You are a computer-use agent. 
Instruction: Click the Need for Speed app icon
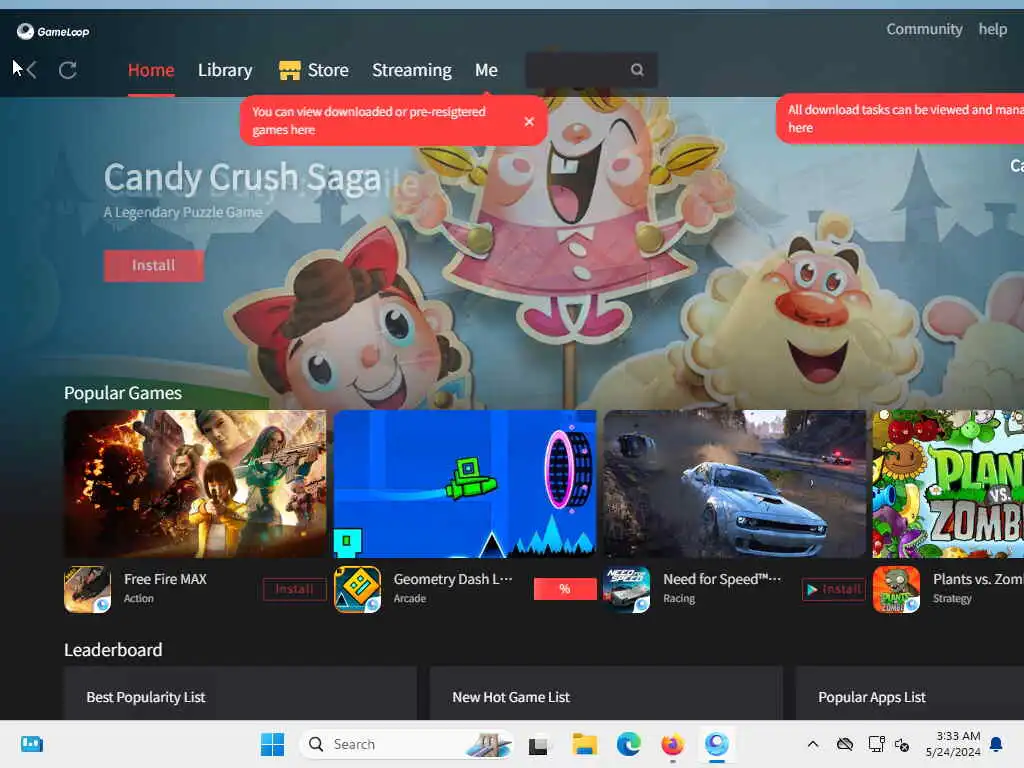click(627, 589)
